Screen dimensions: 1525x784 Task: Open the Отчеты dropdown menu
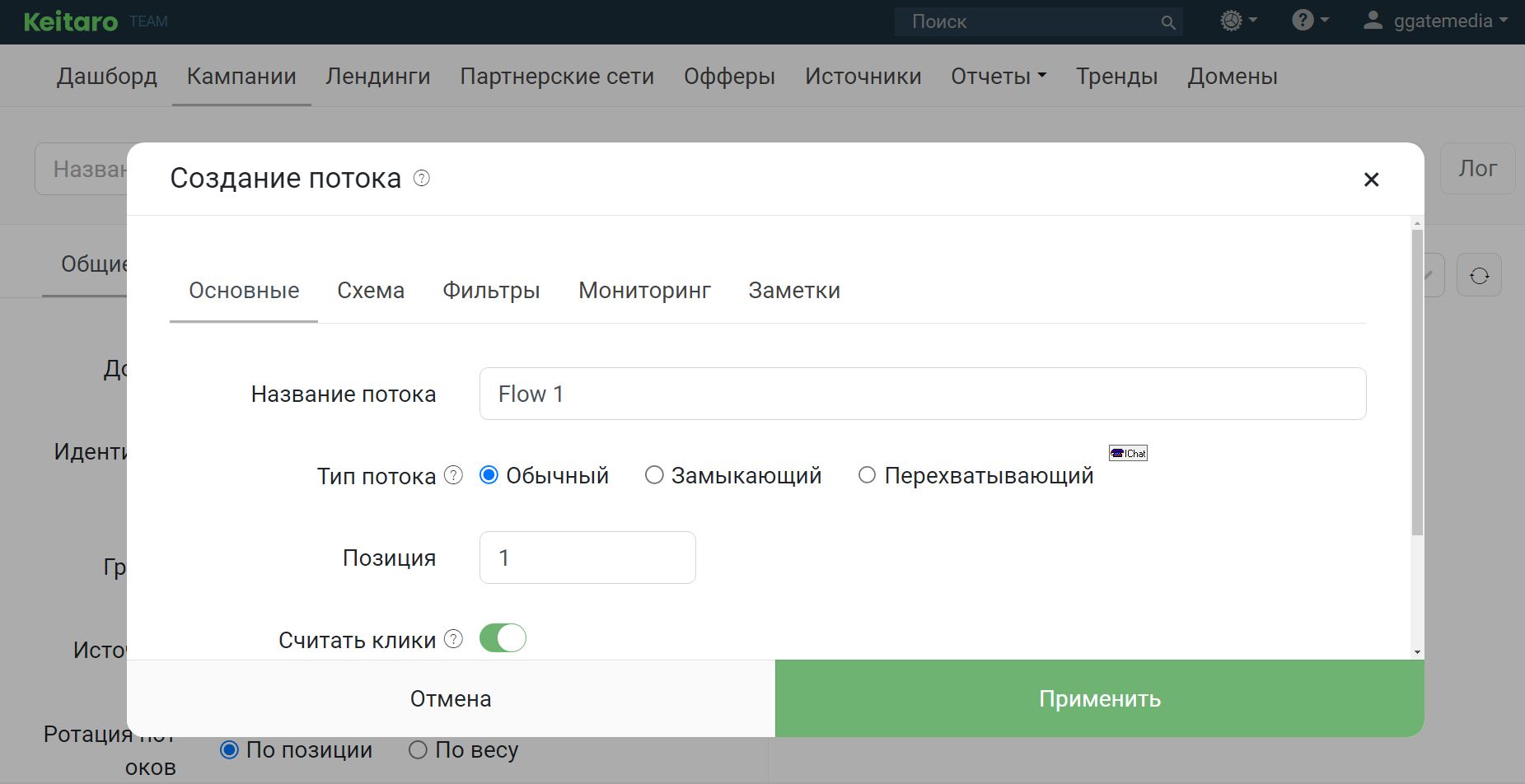[998, 77]
